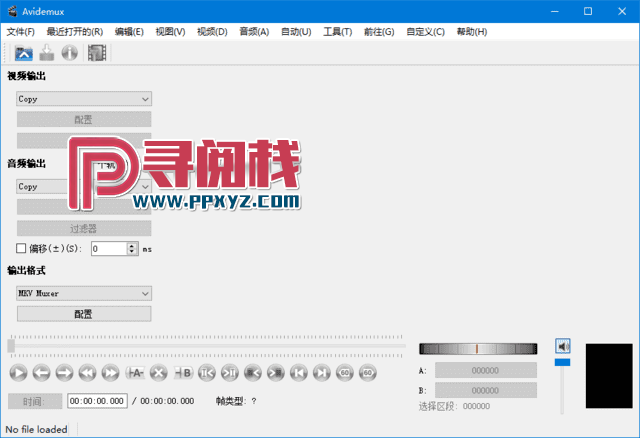Click 配置 under 输出格式
Screen dimensions: 640x438
84,314
